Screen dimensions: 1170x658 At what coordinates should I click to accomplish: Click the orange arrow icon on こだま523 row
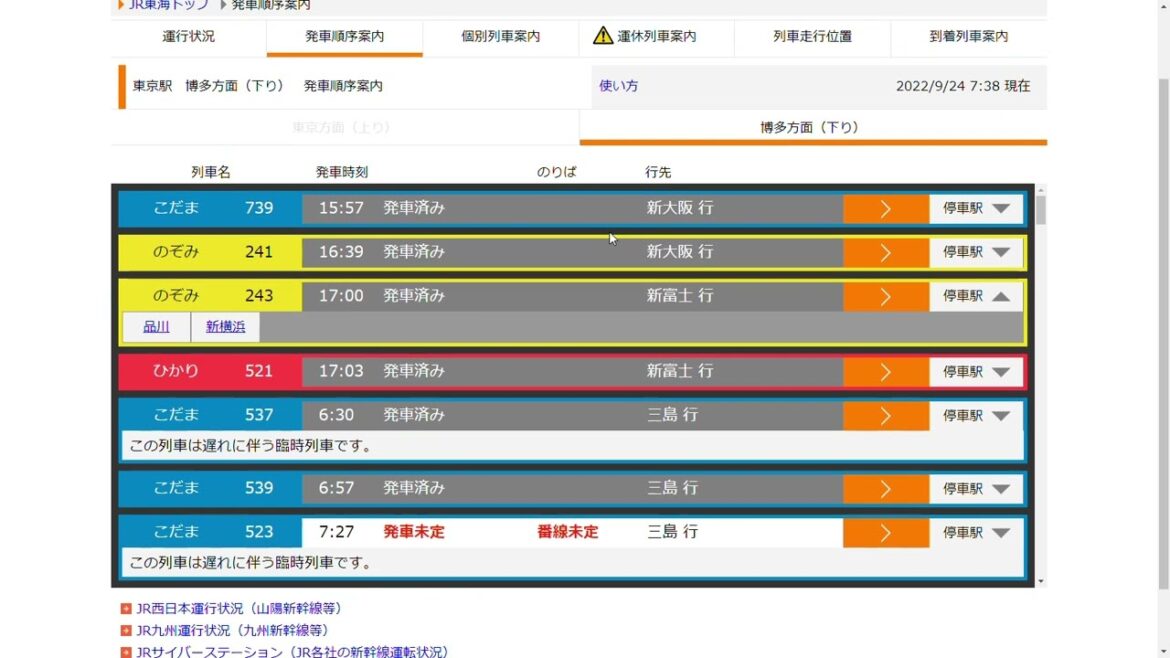(886, 531)
